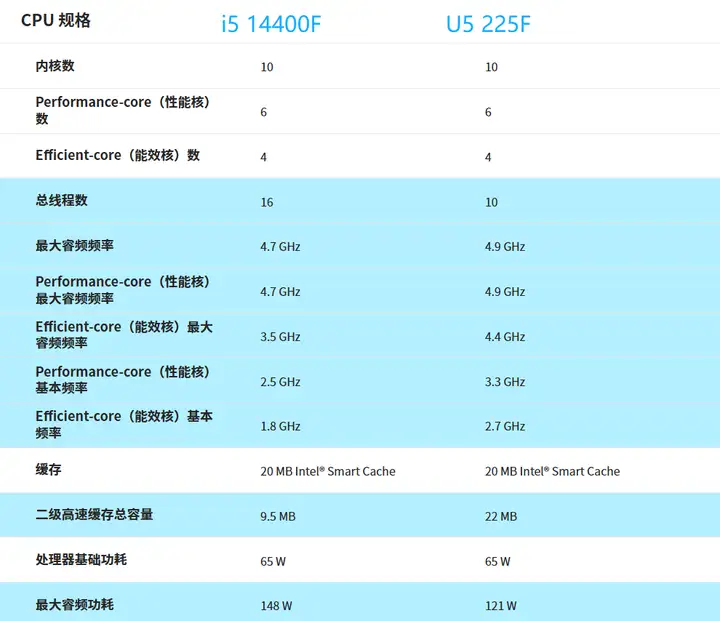The image size is (720, 621).
Task: Click the U5 225F performance-core count 6
Action: (488, 112)
